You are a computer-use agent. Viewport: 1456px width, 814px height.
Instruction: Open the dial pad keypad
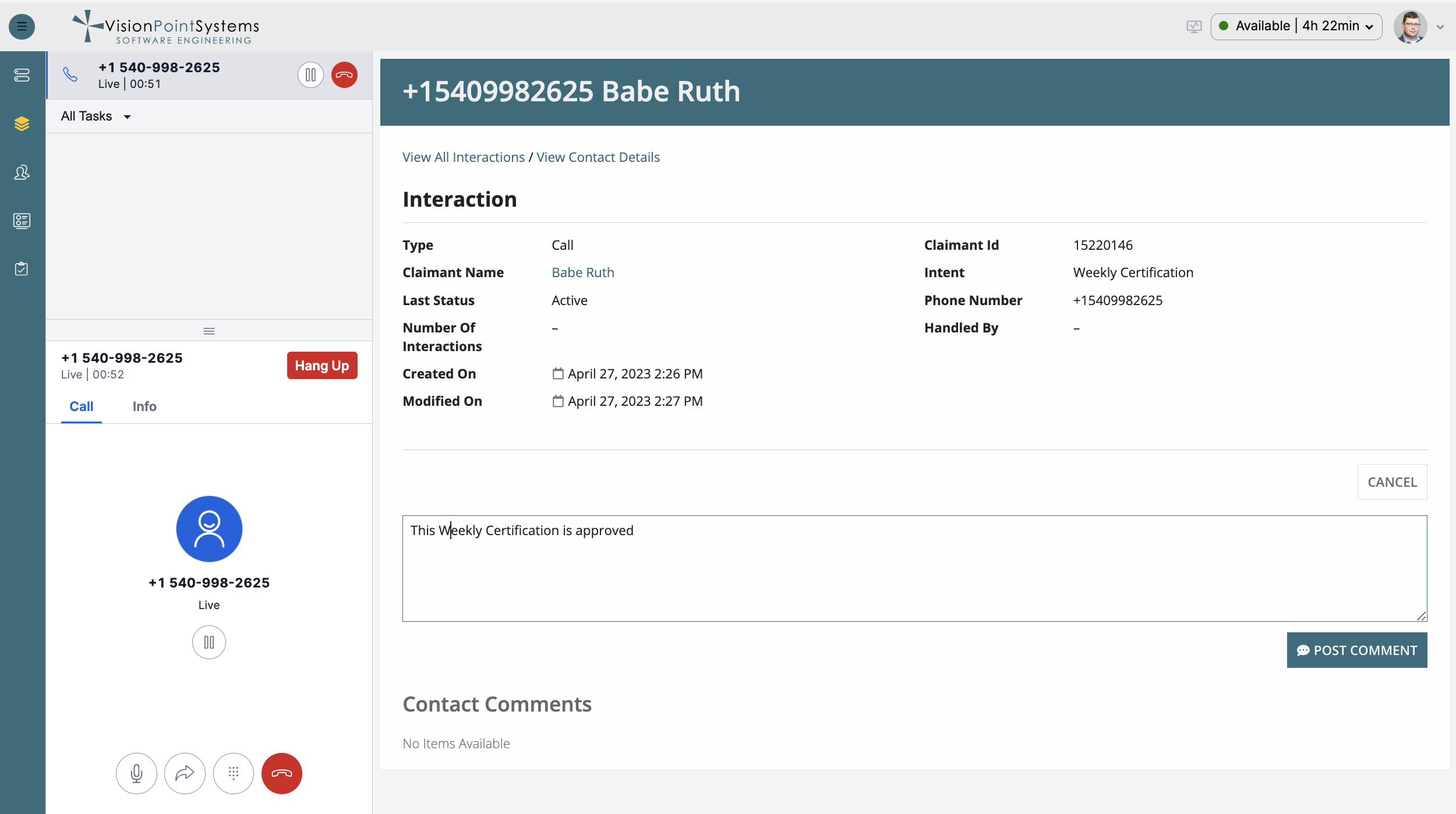pos(234,773)
